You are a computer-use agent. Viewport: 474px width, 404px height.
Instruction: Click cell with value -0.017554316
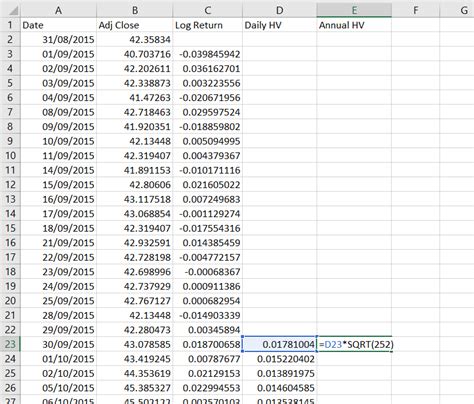(208, 228)
